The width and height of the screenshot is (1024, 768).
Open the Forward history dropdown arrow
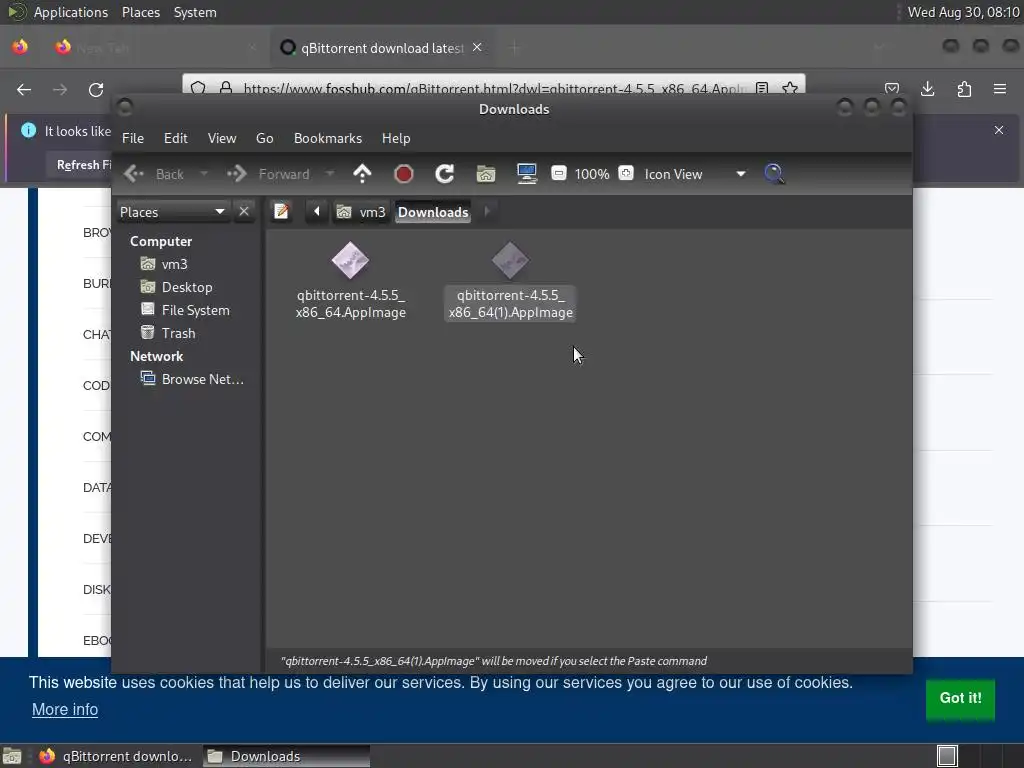click(x=330, y=174)
